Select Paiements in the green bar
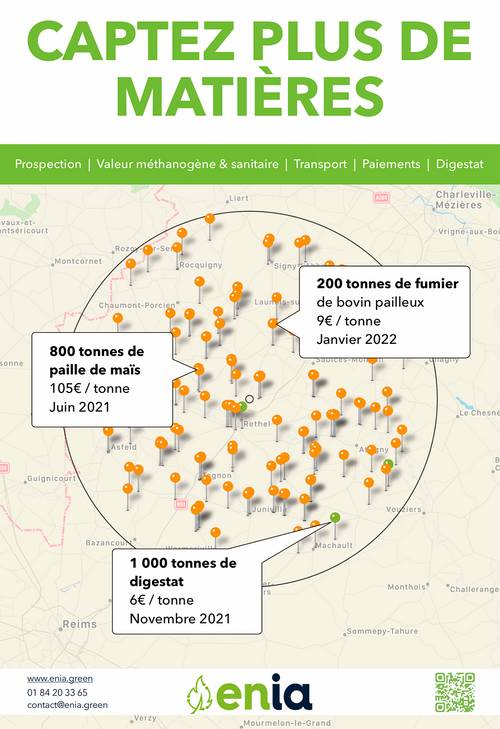The width and height of the screenshot is (500, 729). pyautogui.click(x=391, y=164)
